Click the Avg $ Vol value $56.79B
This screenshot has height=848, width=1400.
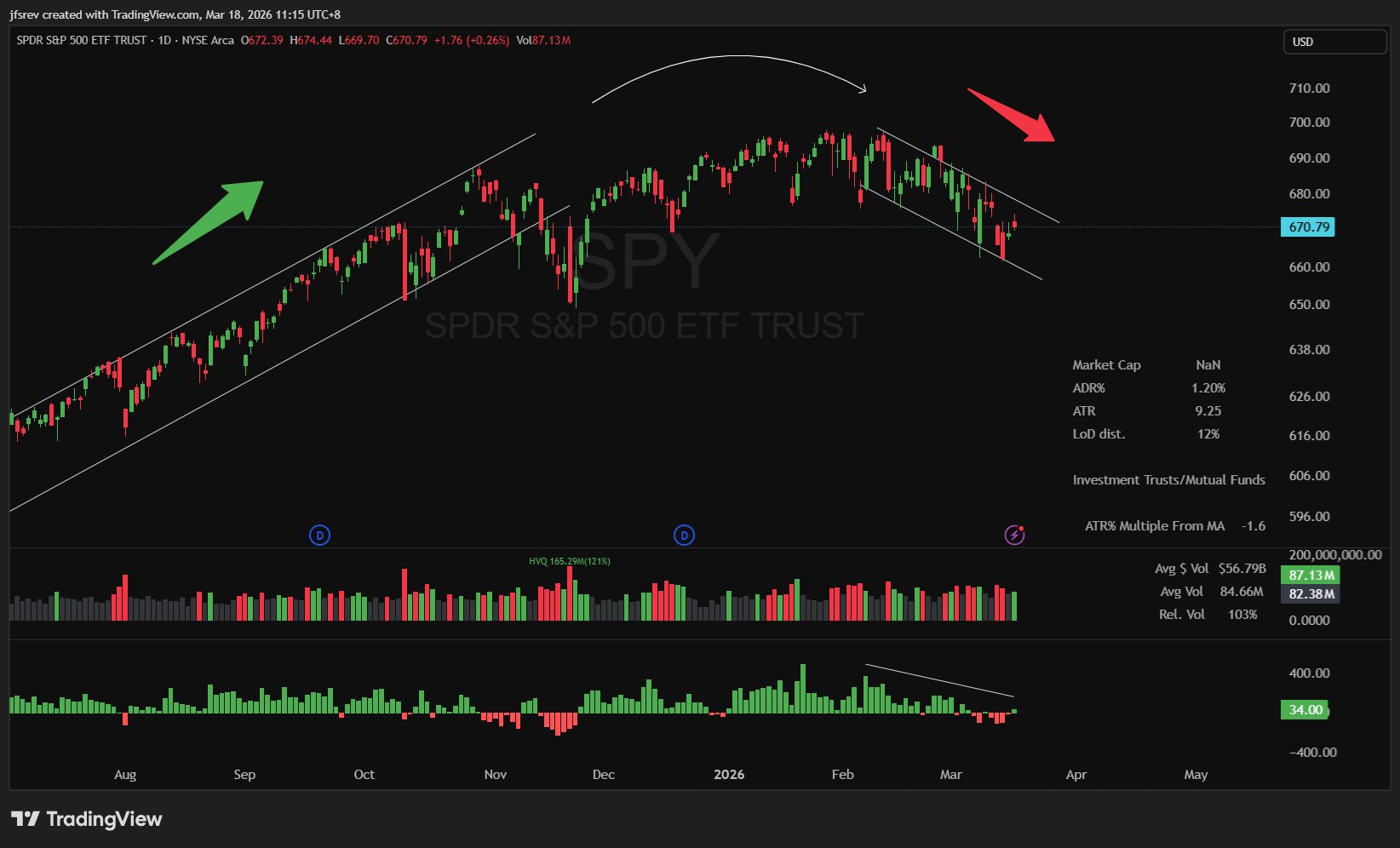click(1242, 569)
